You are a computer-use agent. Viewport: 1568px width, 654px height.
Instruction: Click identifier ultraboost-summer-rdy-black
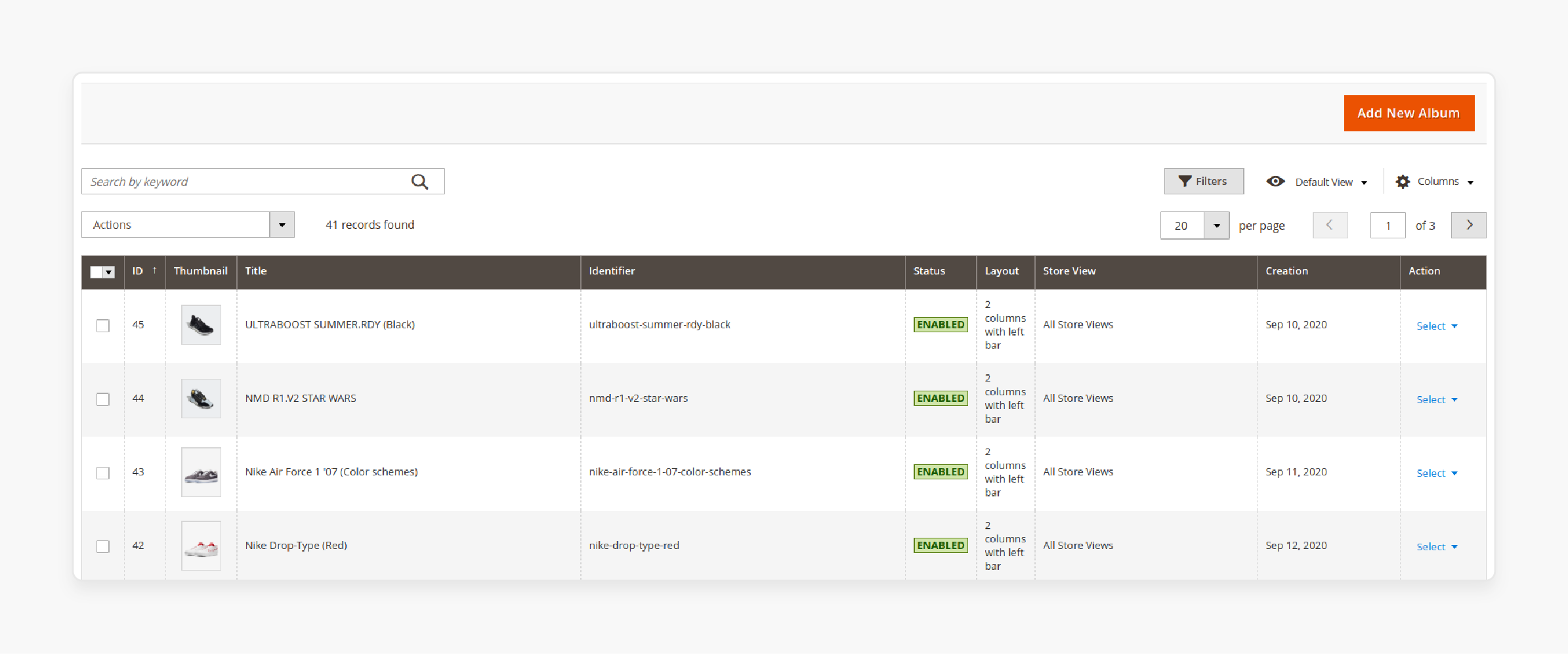pyautogui.click(x=660, y=325)
